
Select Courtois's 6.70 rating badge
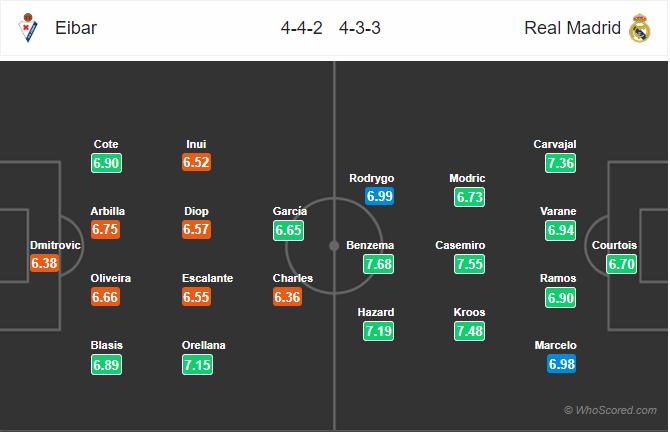[x=622, y=264]
